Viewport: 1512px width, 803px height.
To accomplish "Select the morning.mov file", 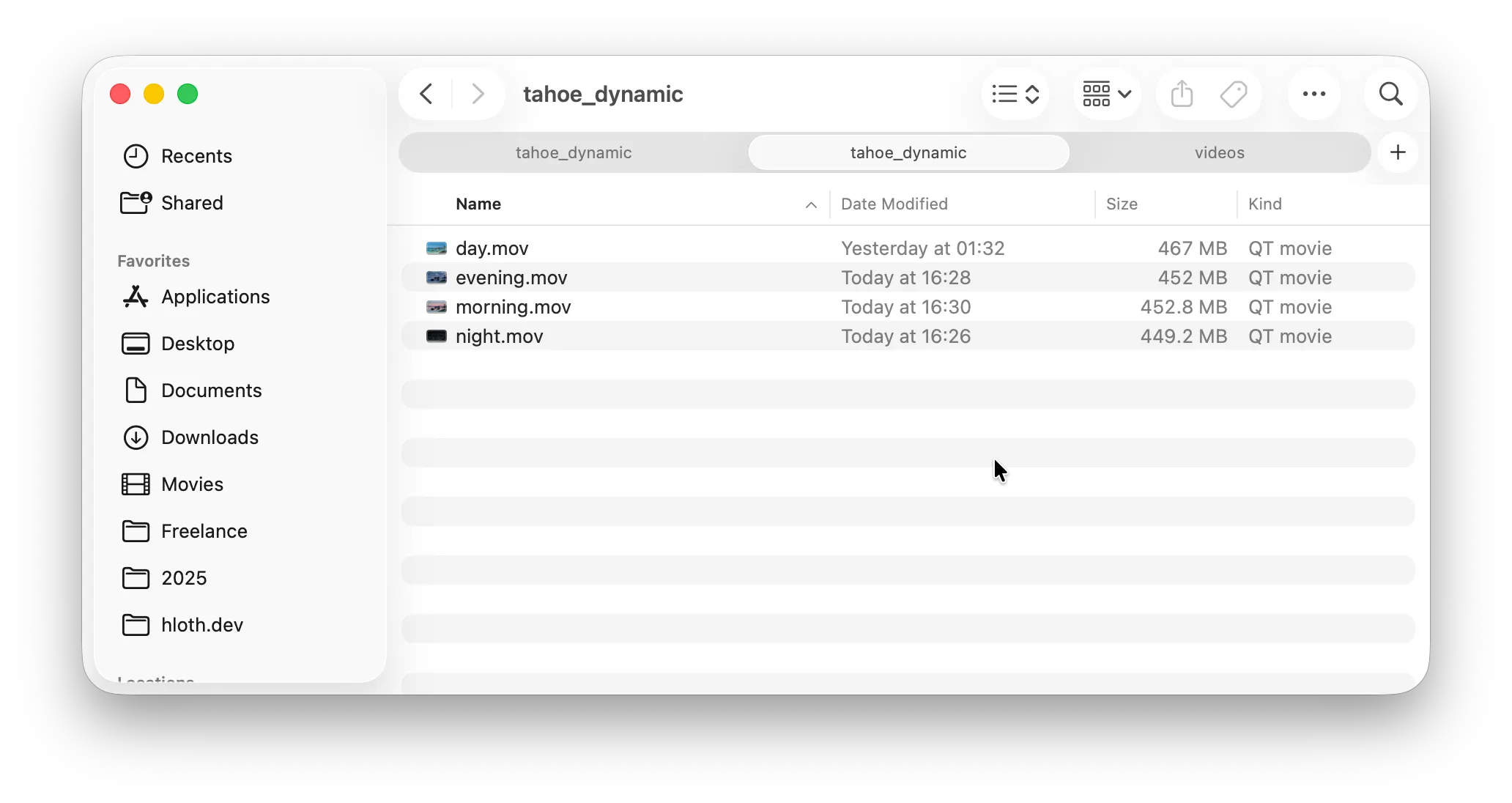I will click(x=908, y=307).
